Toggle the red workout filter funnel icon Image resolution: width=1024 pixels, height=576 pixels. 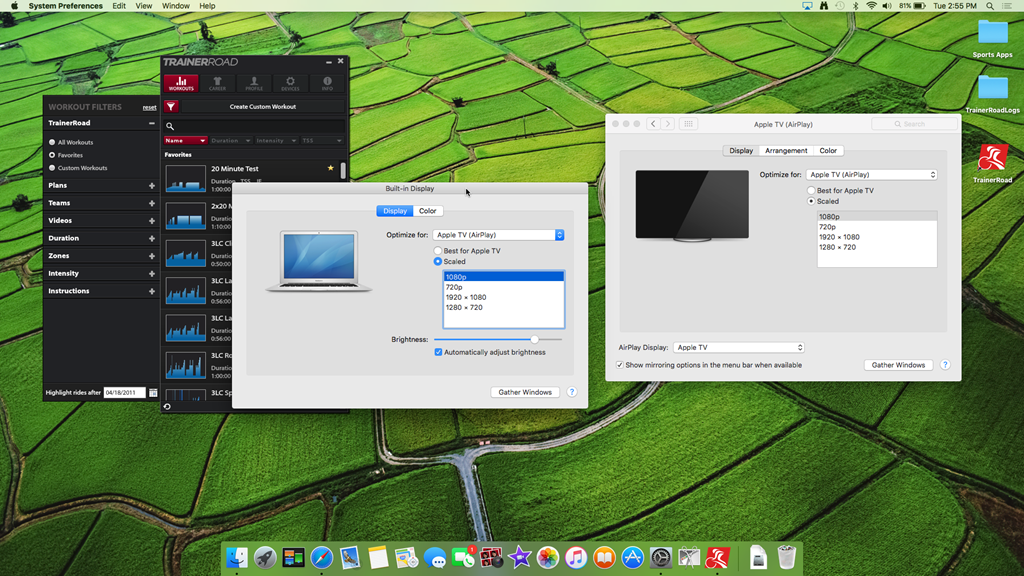[x=171, y=106]
